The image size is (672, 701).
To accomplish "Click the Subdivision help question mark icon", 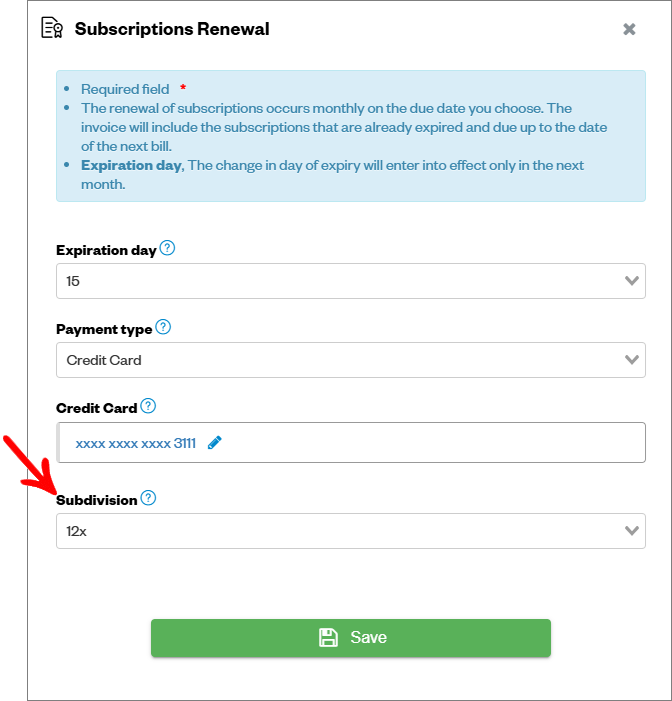I will click(148, 498).
